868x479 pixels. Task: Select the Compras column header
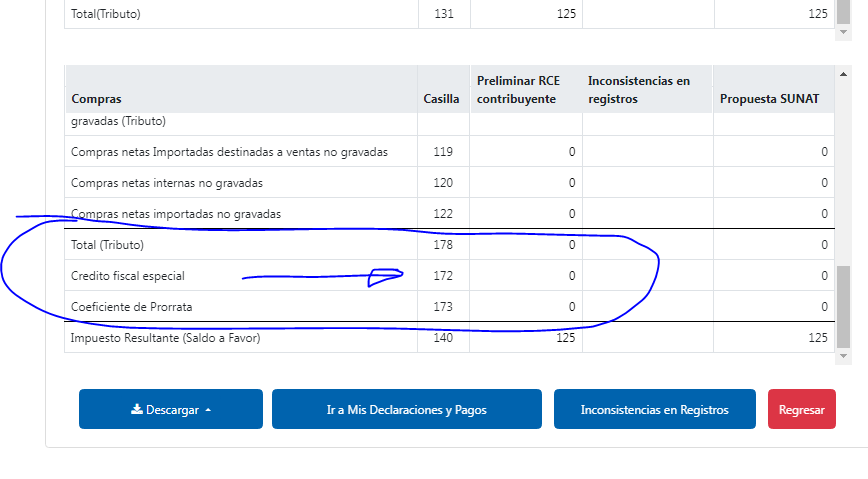coord(96,100)
